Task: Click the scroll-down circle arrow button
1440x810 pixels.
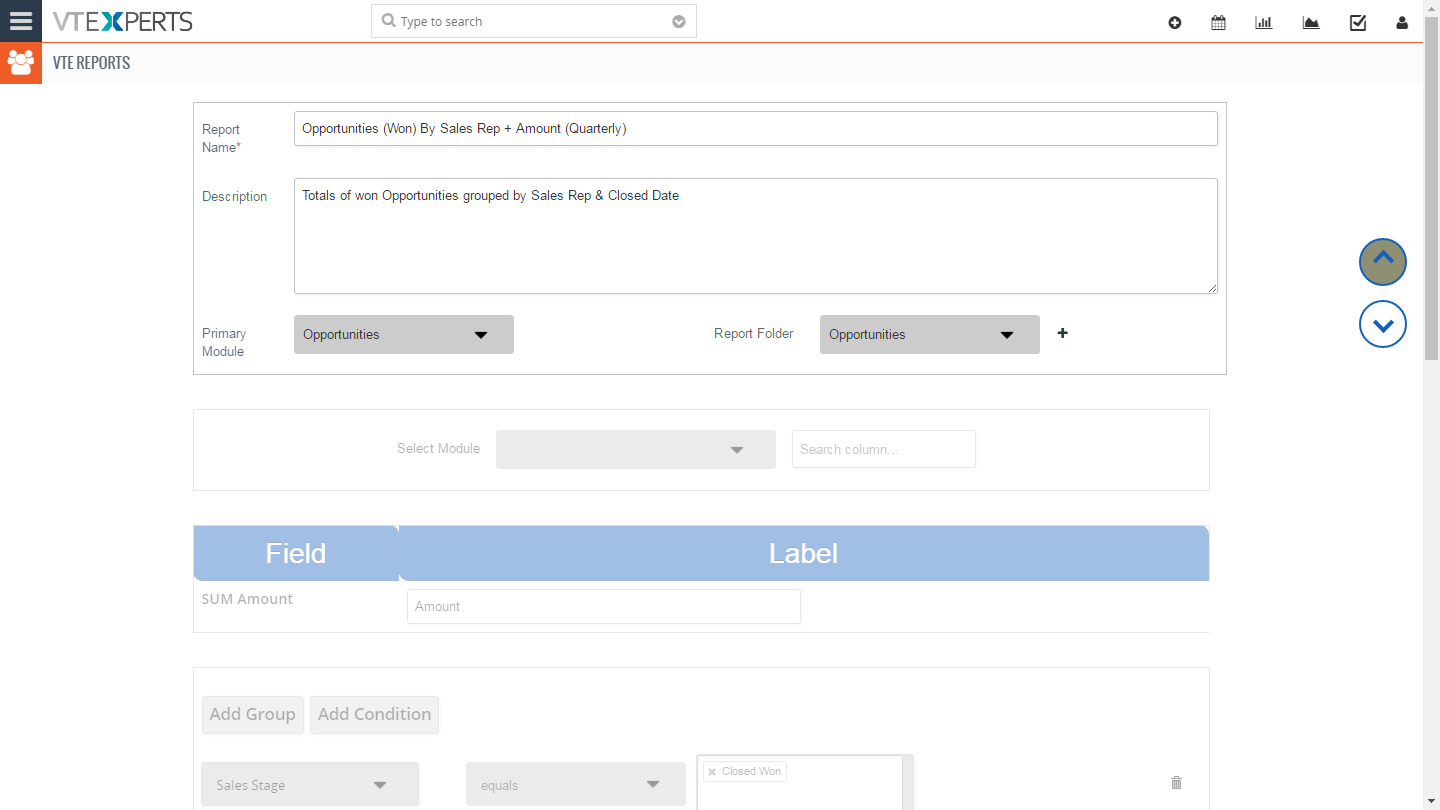Action: point(1383,324)
